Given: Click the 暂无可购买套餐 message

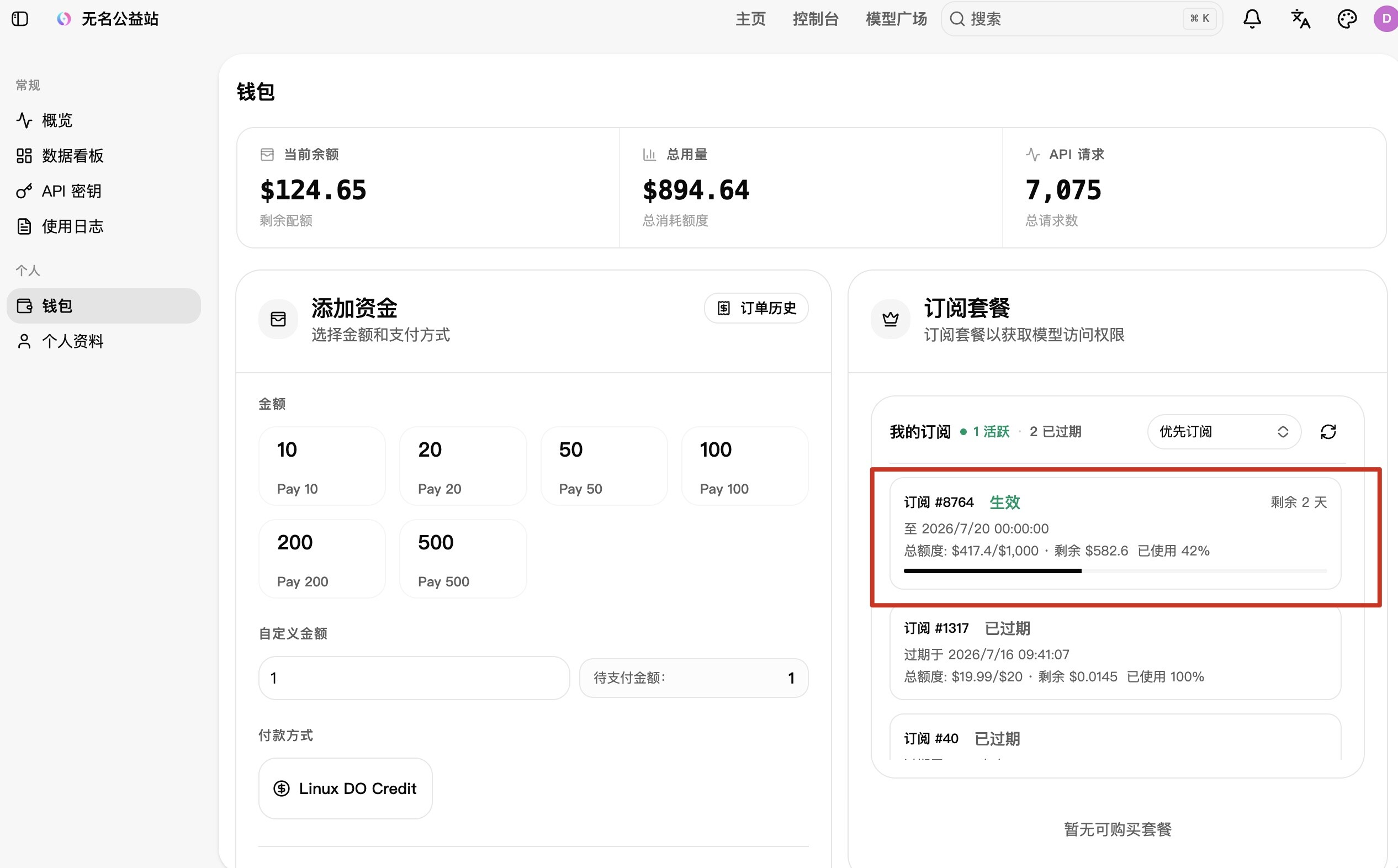Looking at the screenshot, I should coord(1118,829).
